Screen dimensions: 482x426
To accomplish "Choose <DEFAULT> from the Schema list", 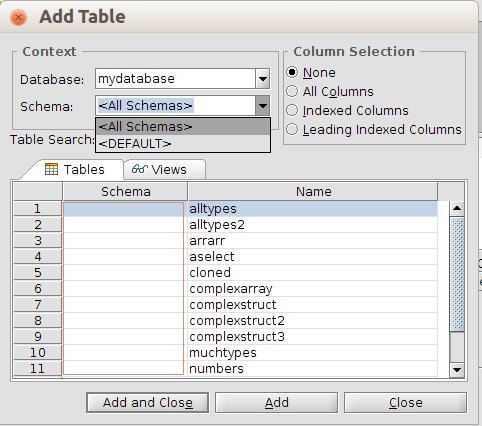I will (183, 144).
